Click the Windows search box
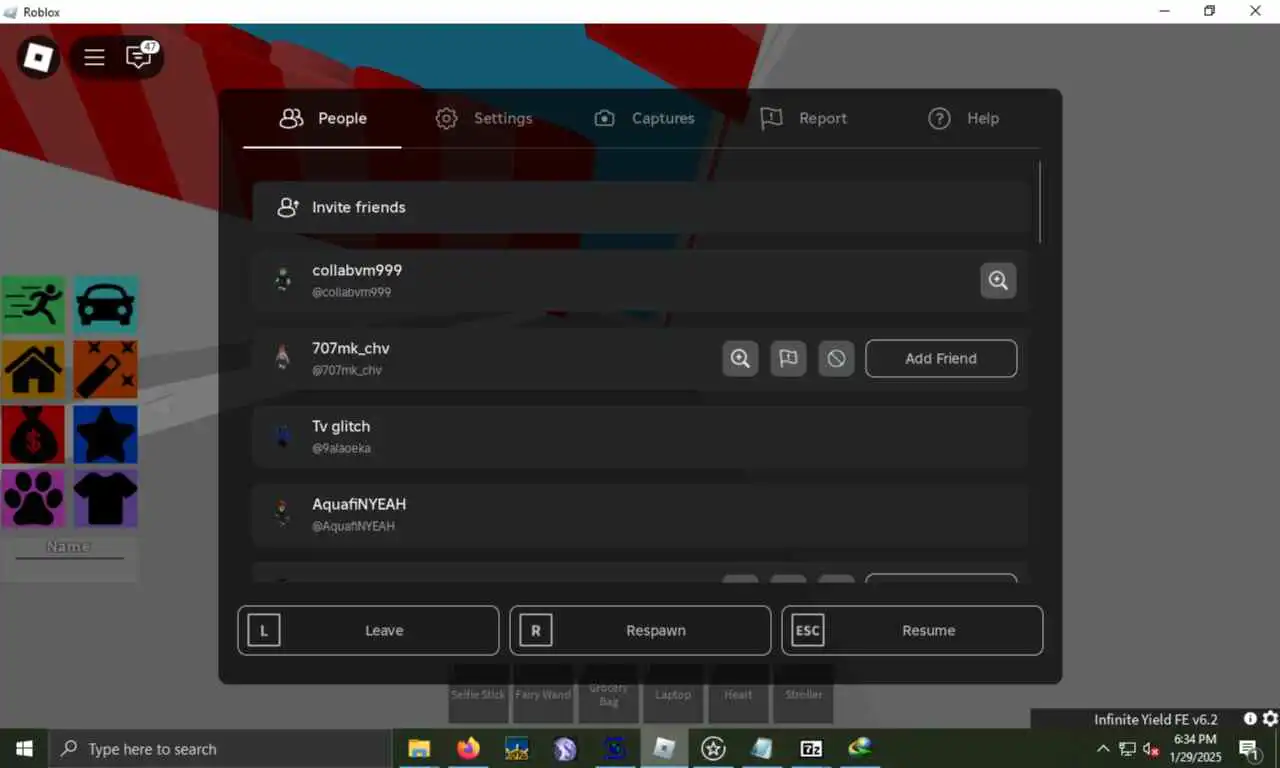Screen dimensions: 1280x768 [x=220, y=748]
